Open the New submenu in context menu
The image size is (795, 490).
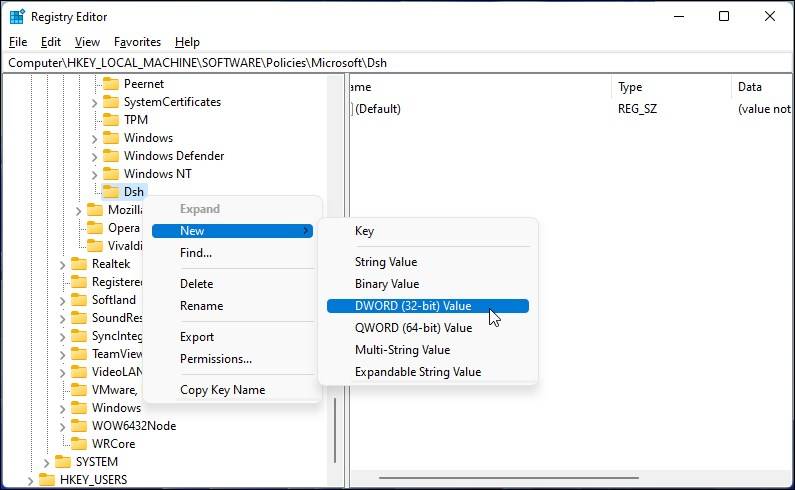232,231
